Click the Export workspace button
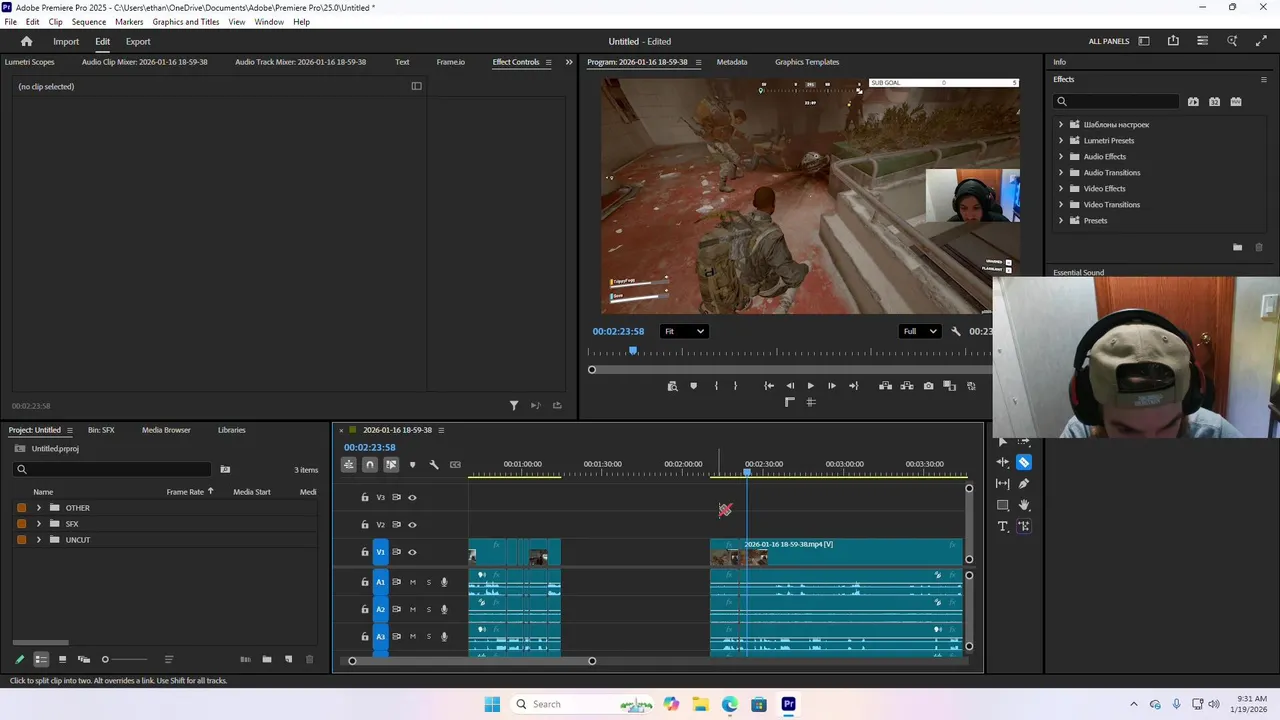Image resolution: width=1280 pixels, height=720 pixels. coord(138,42)
